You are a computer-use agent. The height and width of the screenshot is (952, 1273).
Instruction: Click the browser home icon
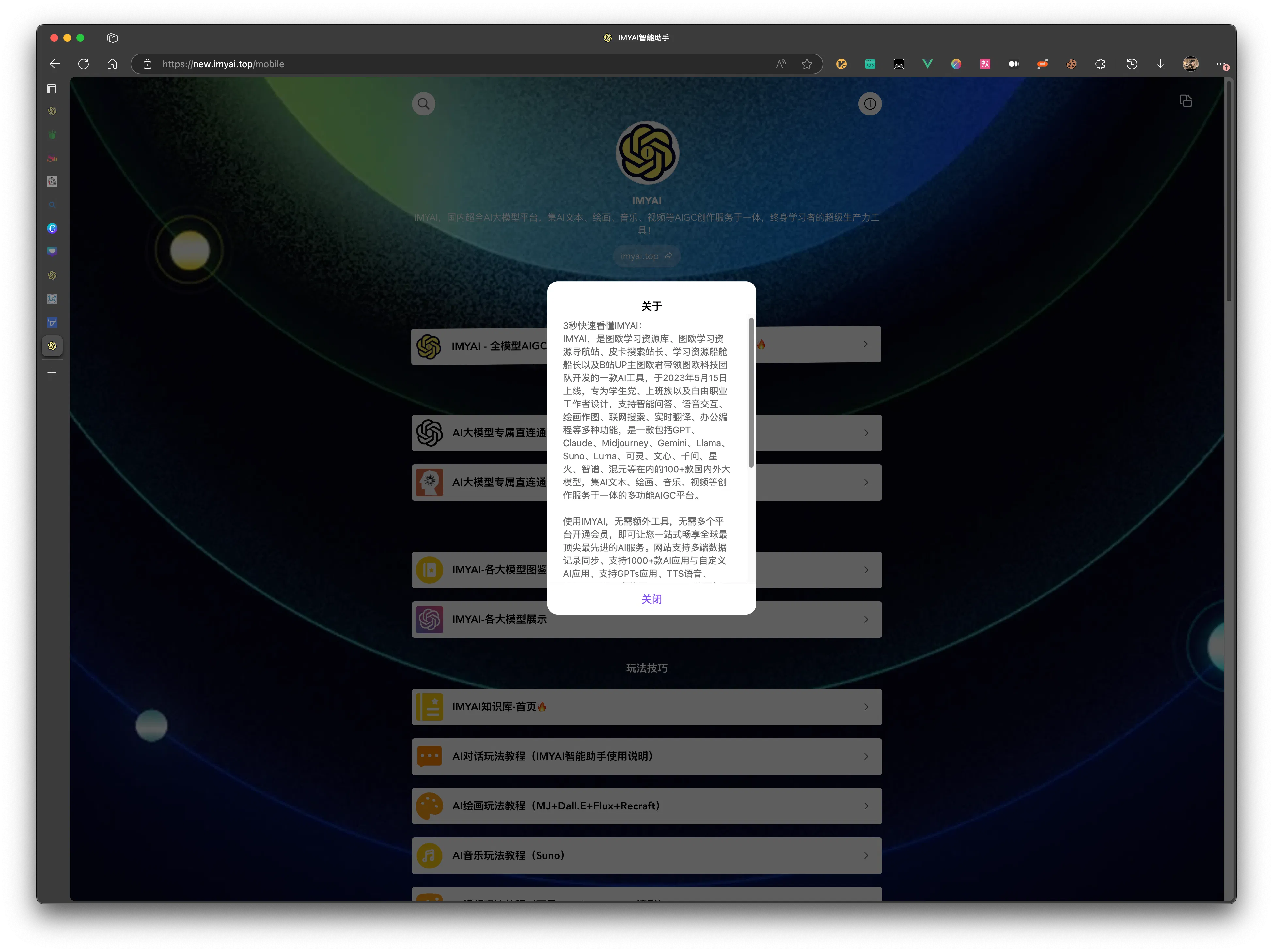[112, 64]
